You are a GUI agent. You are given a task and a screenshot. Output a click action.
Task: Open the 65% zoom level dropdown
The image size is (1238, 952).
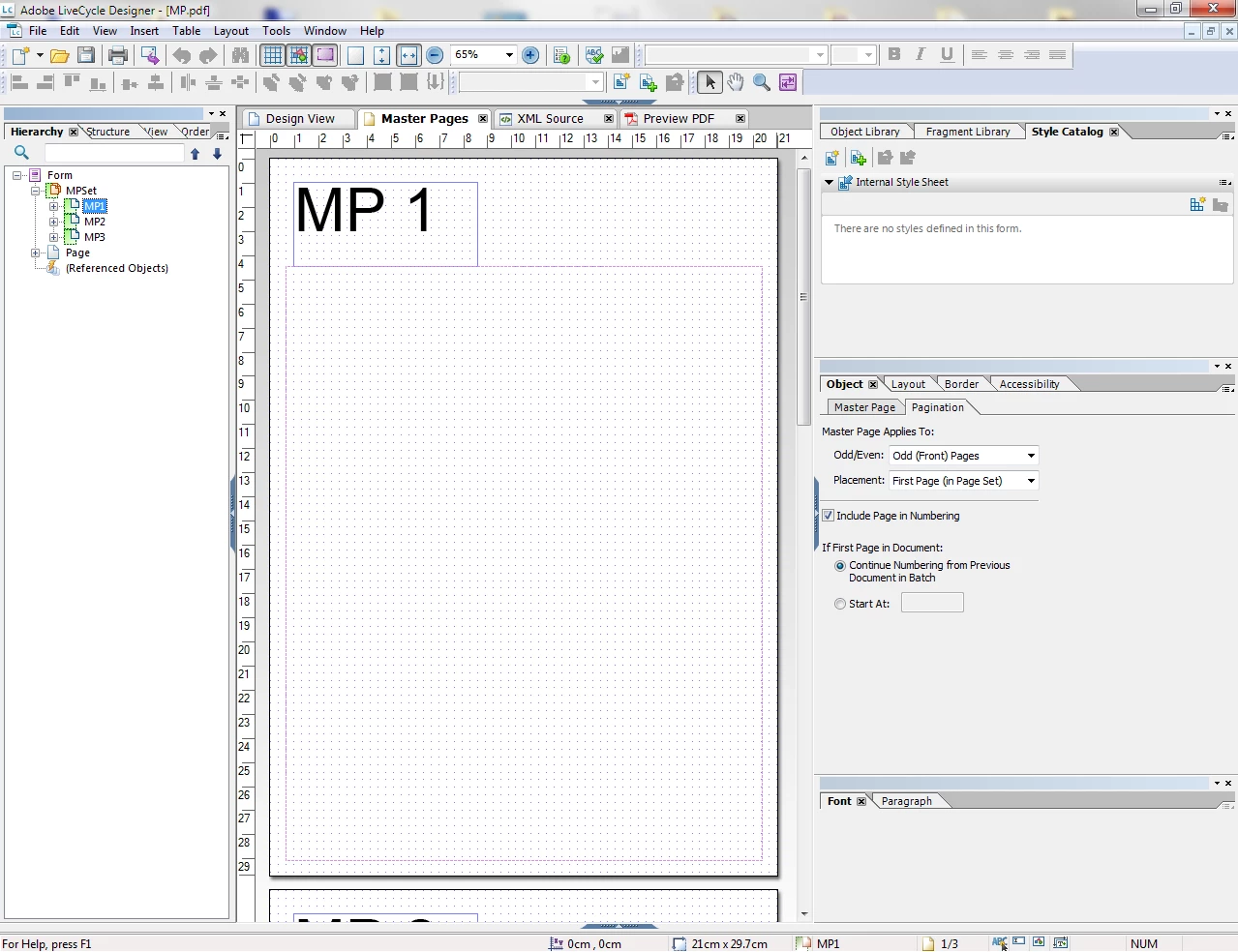(x=509, y=55)
